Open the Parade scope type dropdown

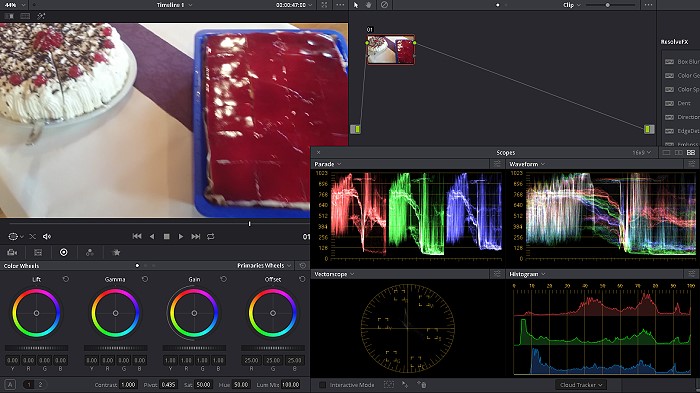328,164
